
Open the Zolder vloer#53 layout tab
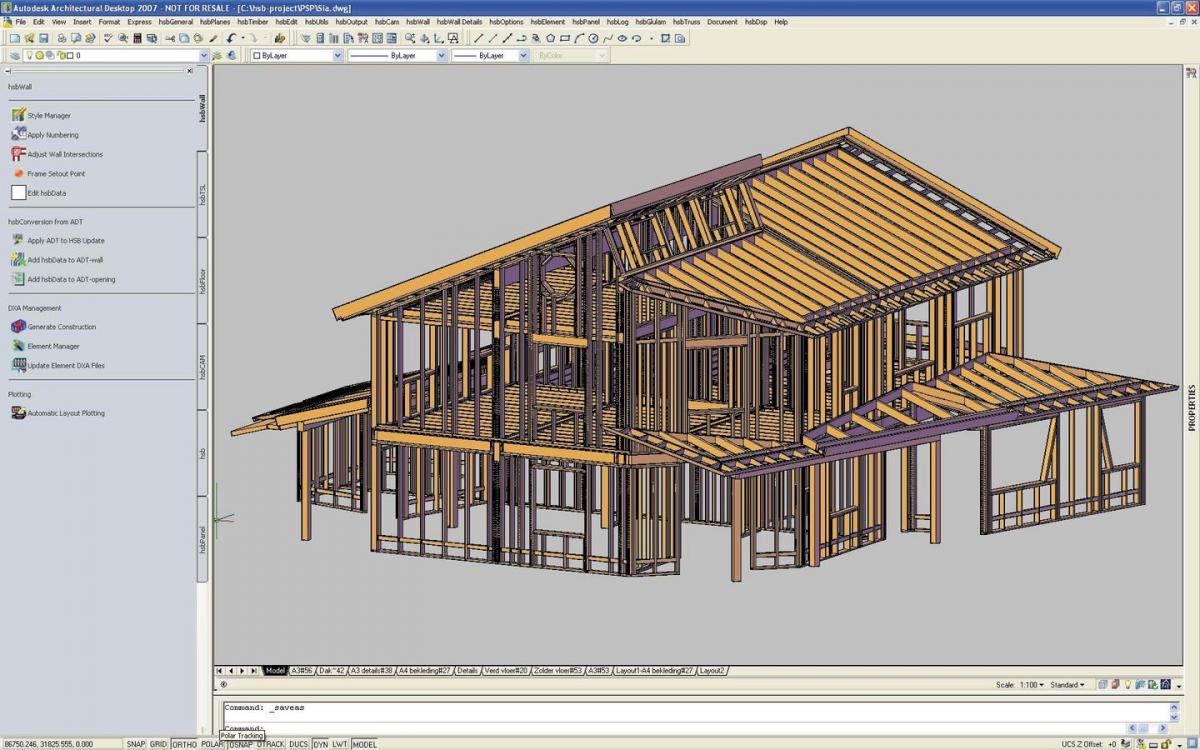558,670
